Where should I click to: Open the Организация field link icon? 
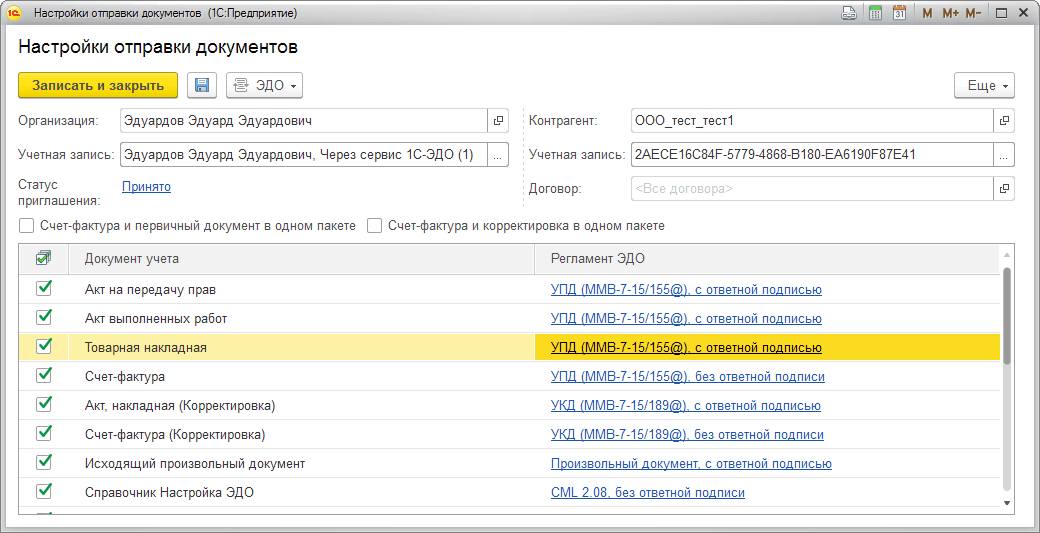click(x=498, y=121)
